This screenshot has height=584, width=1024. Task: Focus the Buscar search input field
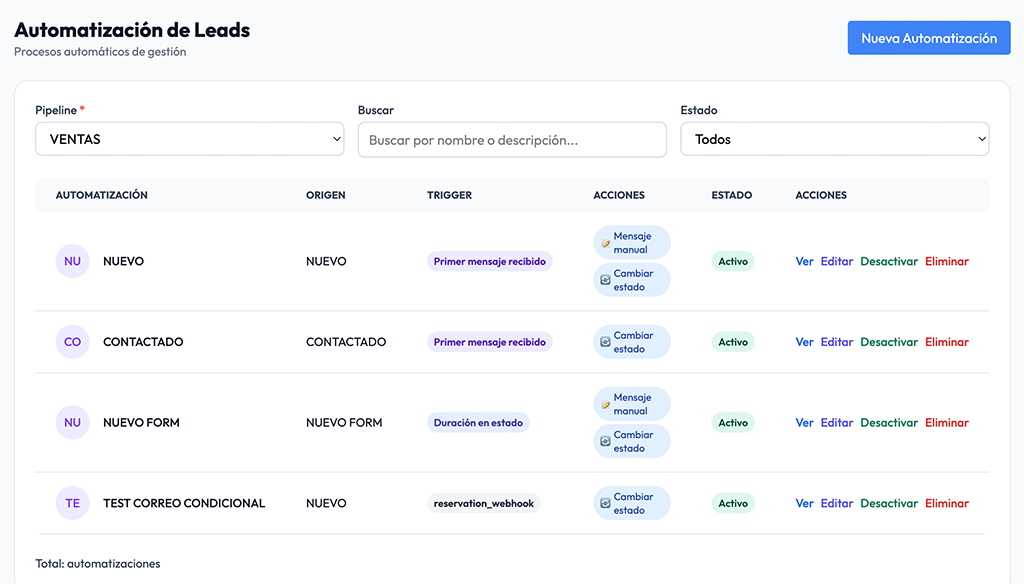tap(512, 140)
